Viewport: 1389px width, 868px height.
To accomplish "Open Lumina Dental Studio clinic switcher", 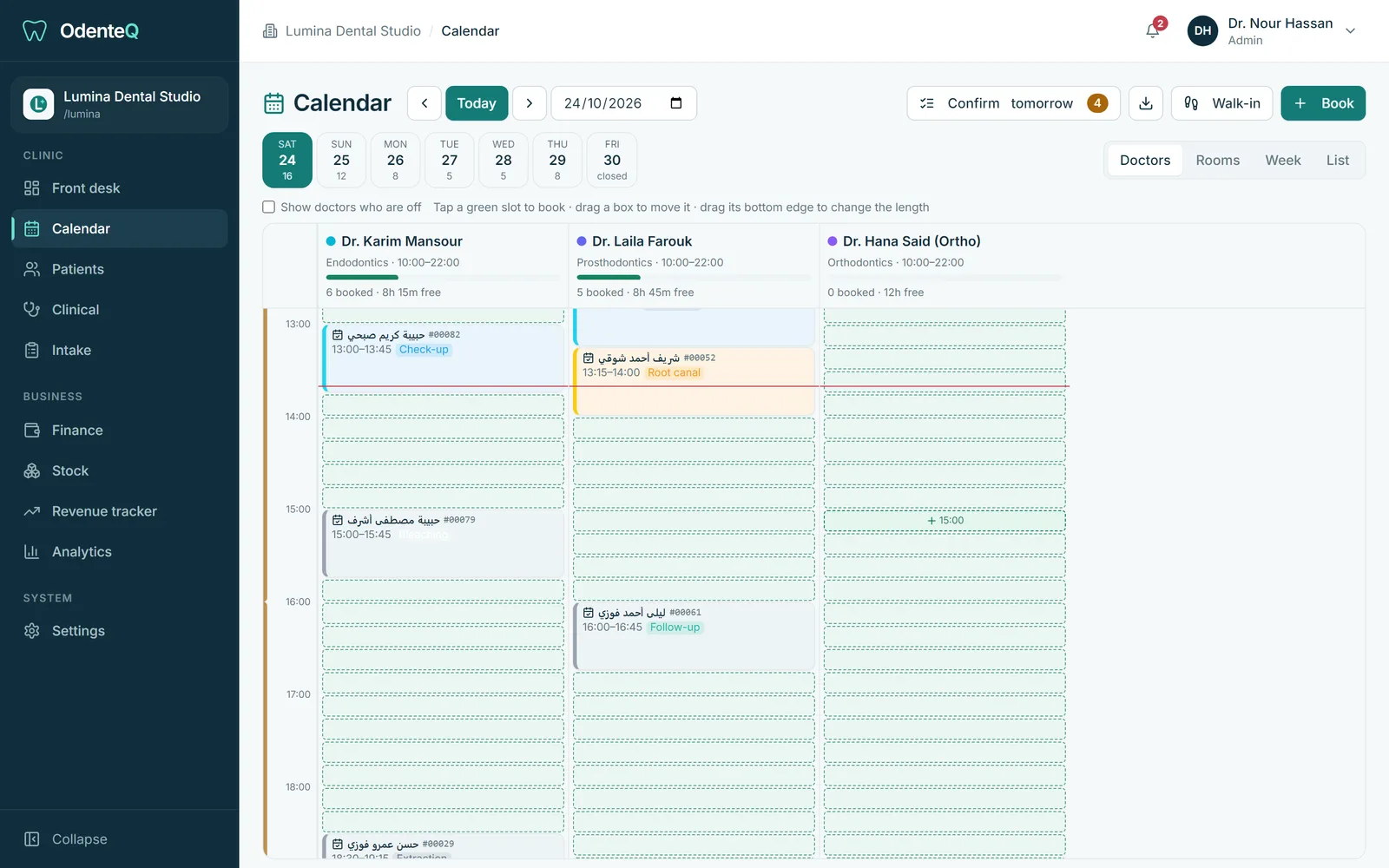I will click(120, 104).
